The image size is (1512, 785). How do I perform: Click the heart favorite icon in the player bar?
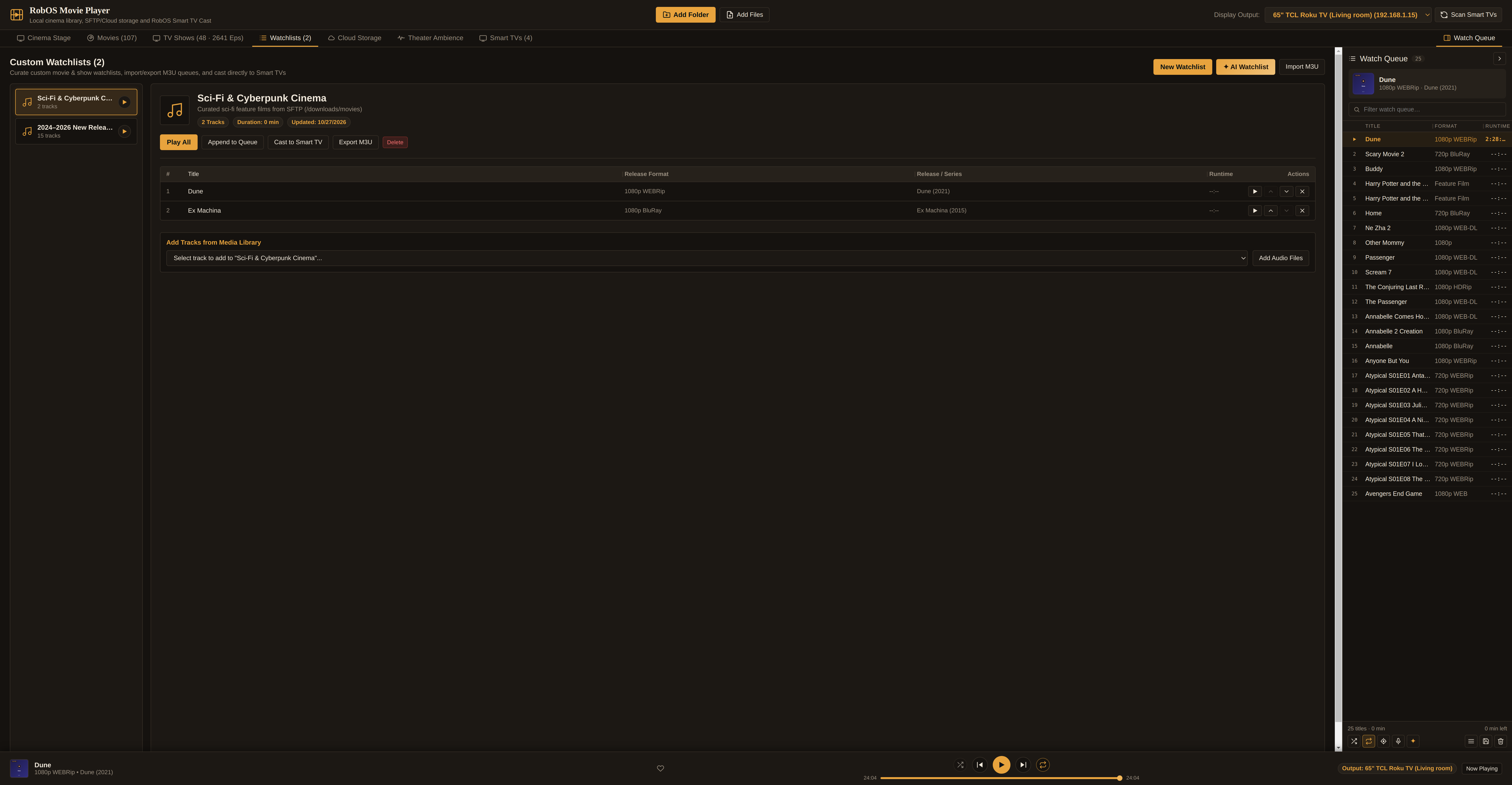[x=660, y=768]
